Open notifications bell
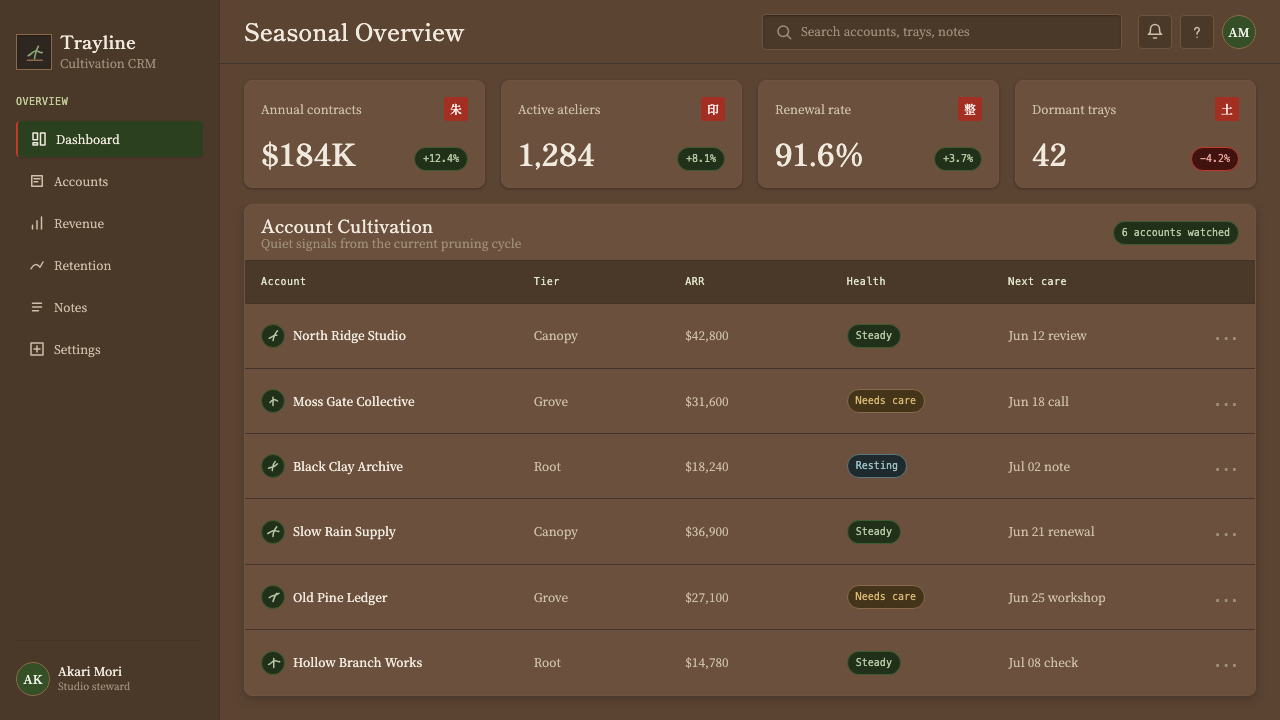The image size is (1280, 720). coord(1155,32)
